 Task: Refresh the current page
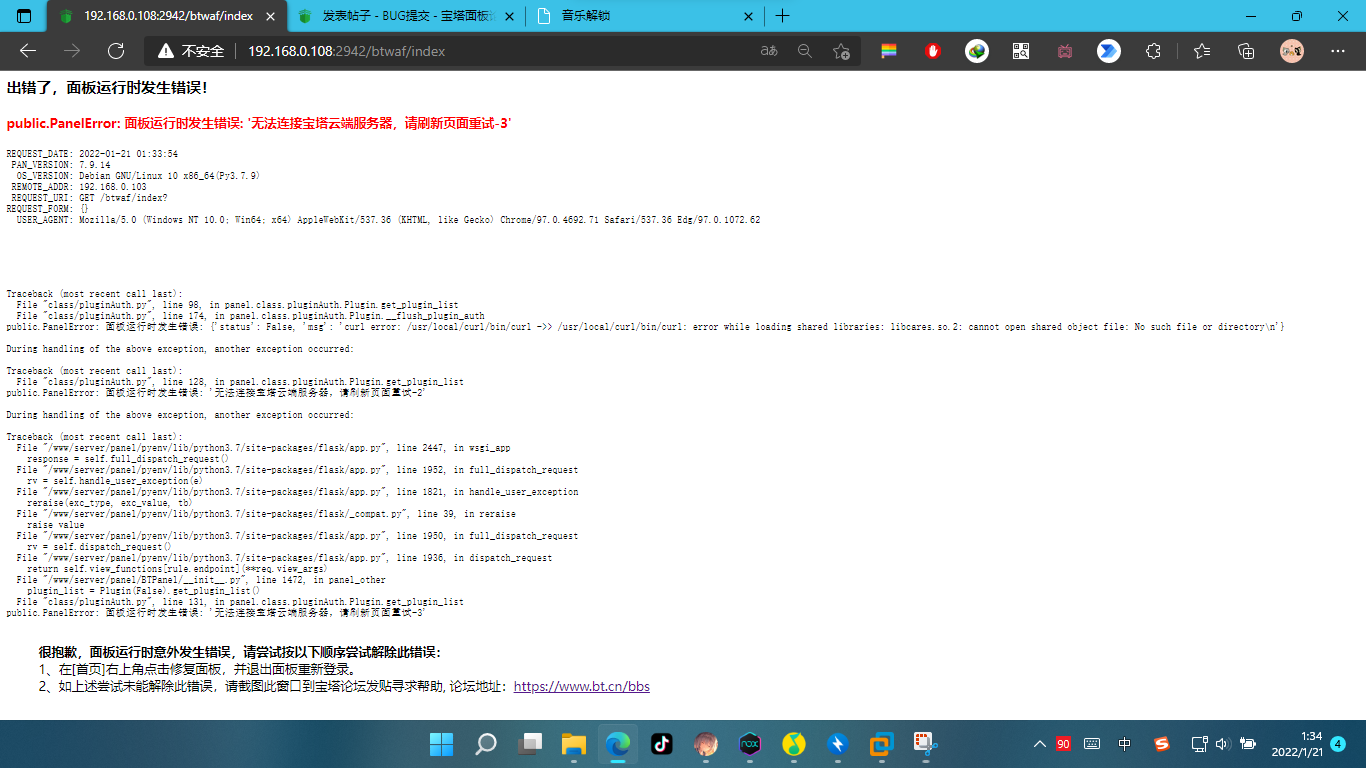click(x=116, y=51)
